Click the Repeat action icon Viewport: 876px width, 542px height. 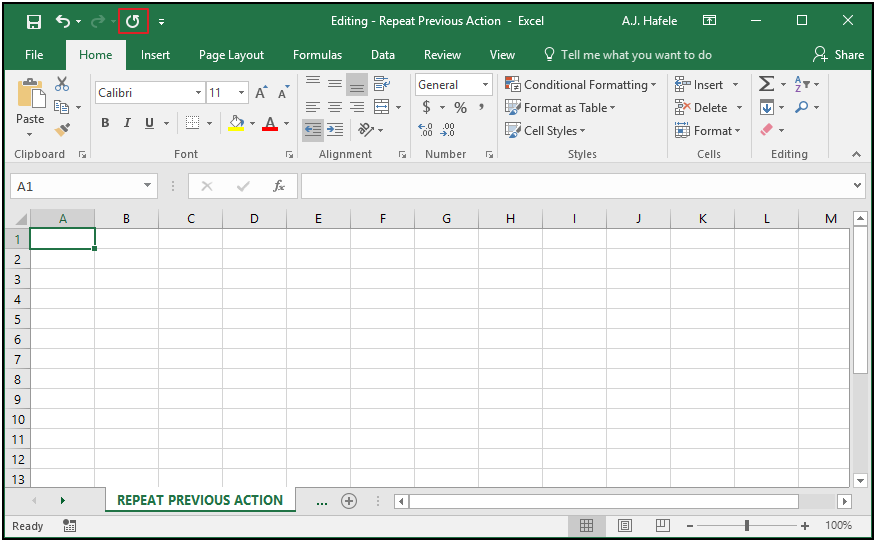[133, 22]
